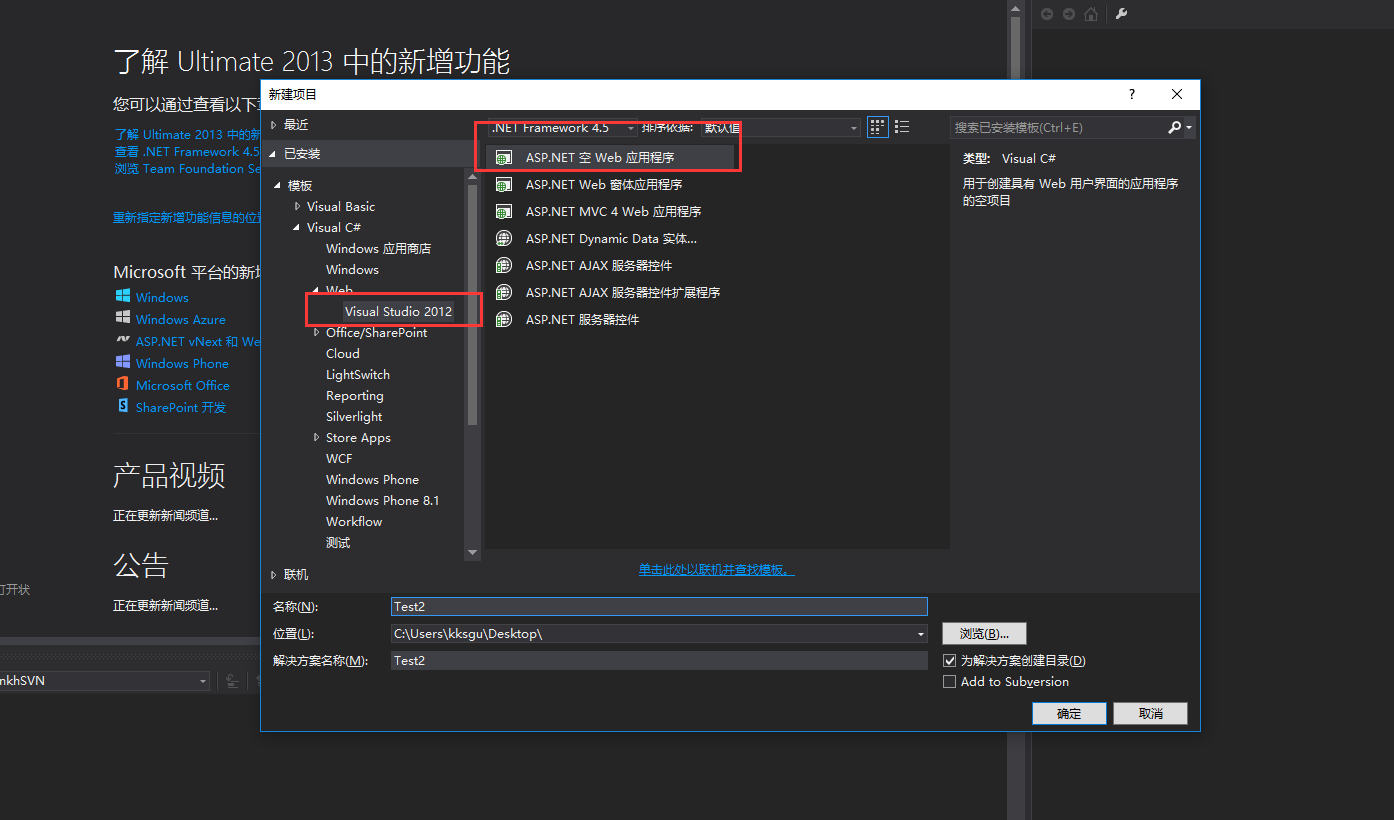Click the 取消 button
The height and width of the screenshot is (820, 1394).
pyautogui.click(x=1151, y=713)
